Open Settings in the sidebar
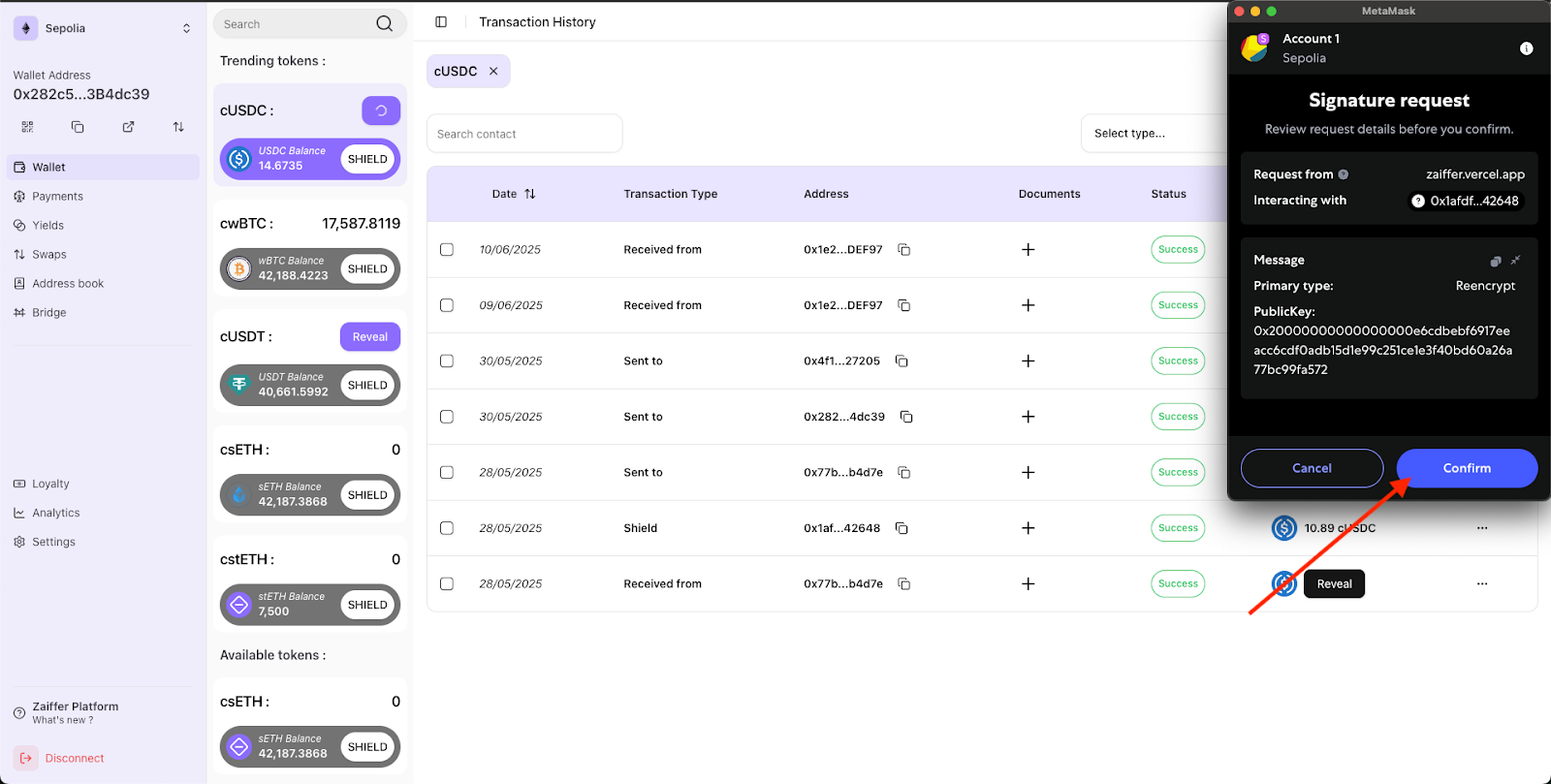The image size is (1551, 784). 103,543
